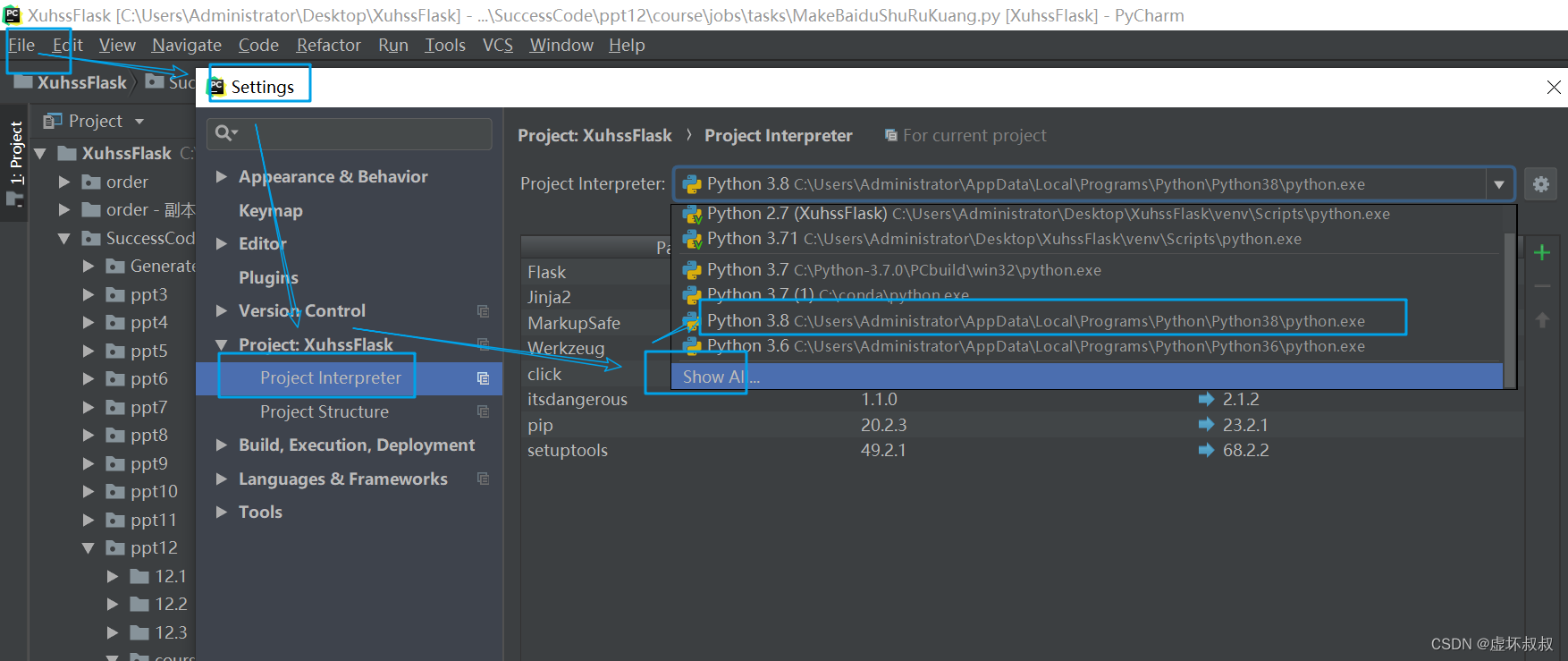
Task: Collapse the XuhssFlask root folder
Action: 40,154
